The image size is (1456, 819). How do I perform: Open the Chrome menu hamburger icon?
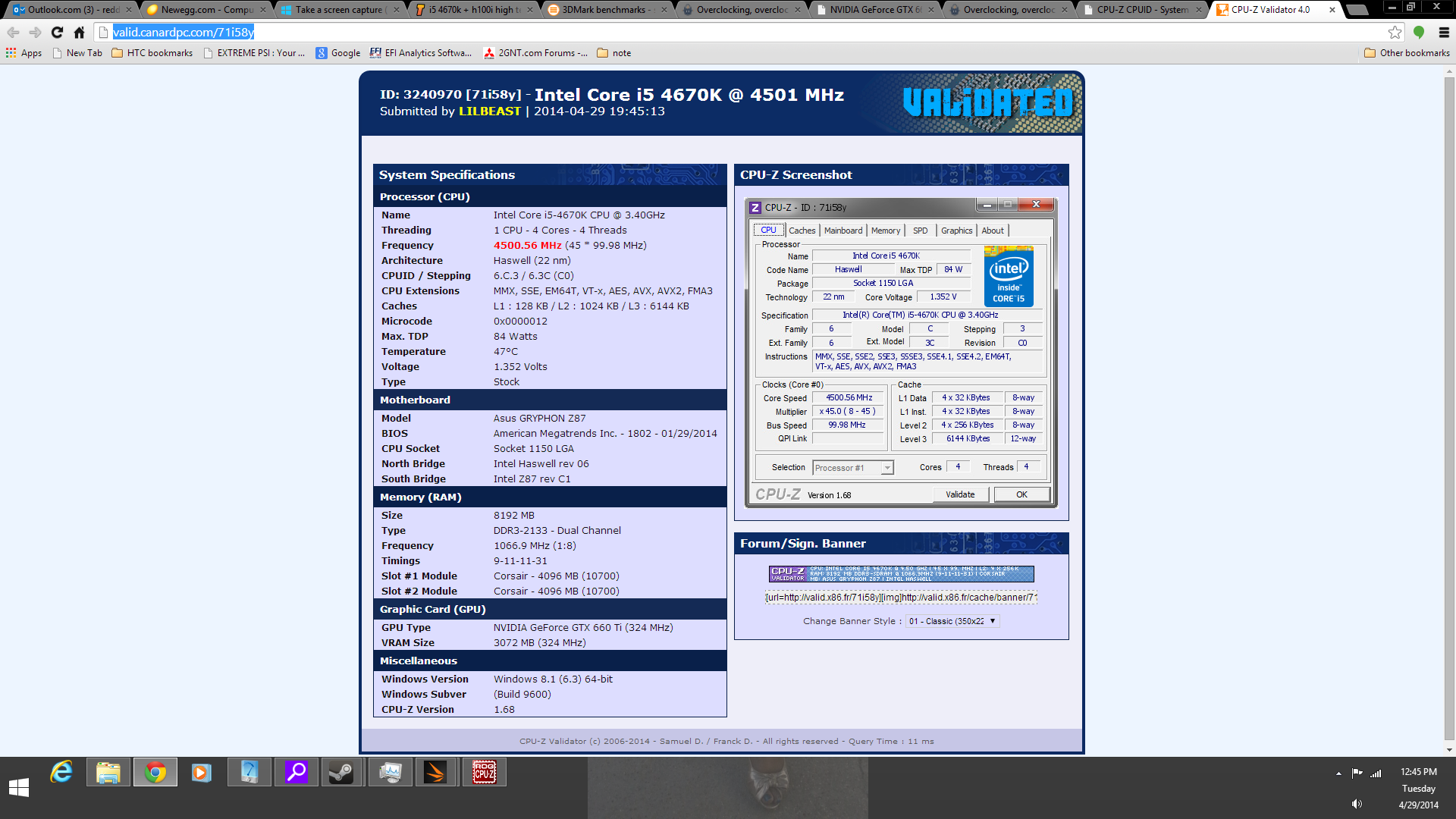coord(1444,32)
